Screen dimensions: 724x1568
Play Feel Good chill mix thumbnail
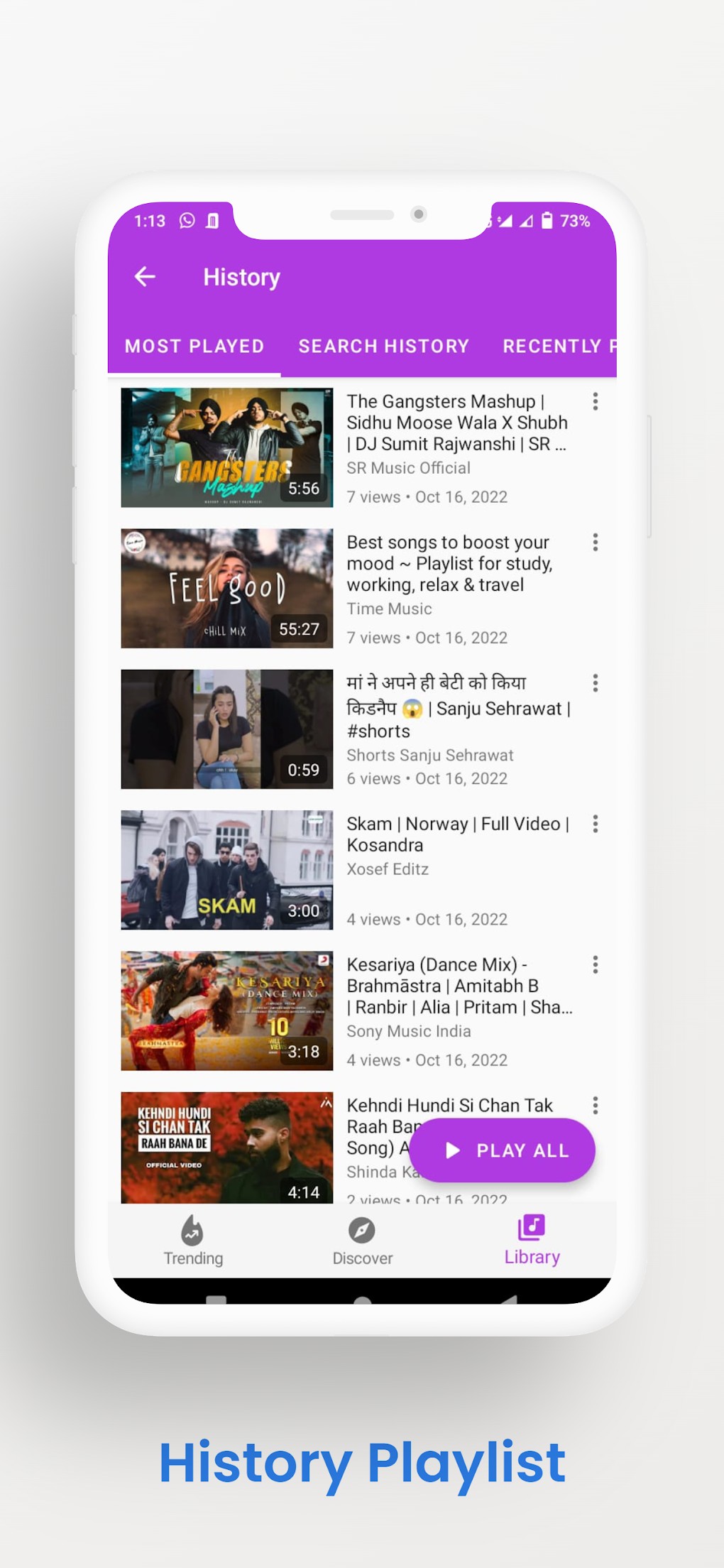pyautogui.click(x=227, y=588)
